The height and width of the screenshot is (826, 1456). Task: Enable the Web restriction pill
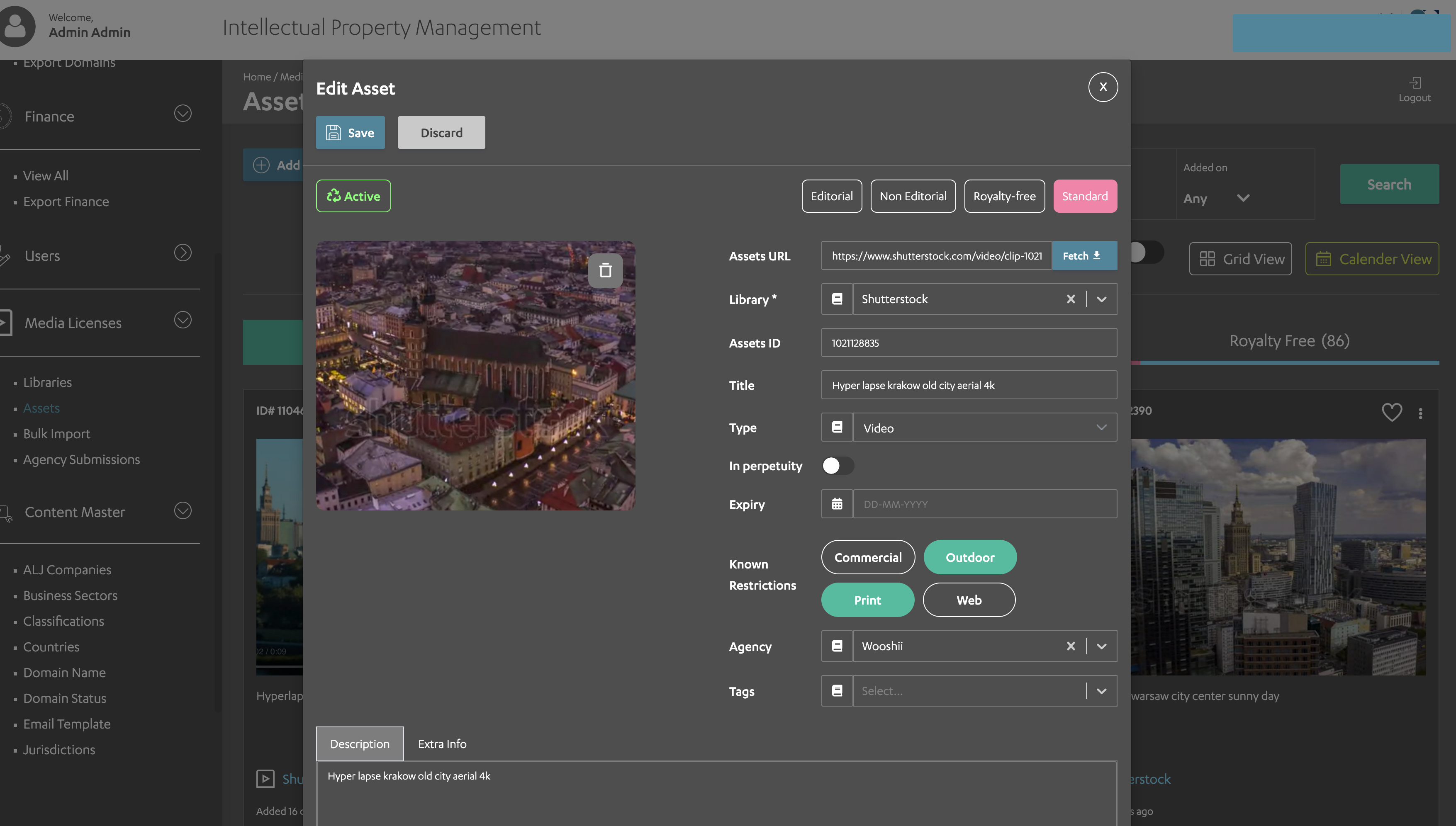969,600
